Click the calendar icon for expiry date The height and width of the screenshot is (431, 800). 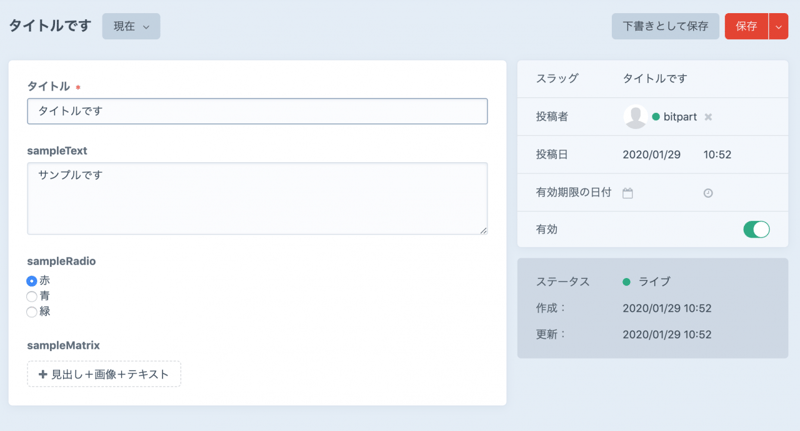tap(628, 193)
